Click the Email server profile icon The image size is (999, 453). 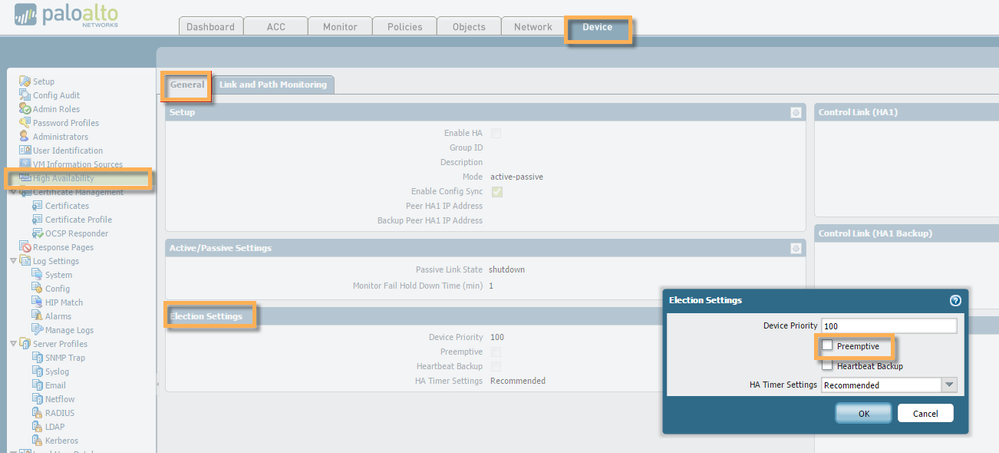pyautogui.click(x=37, y=385)
